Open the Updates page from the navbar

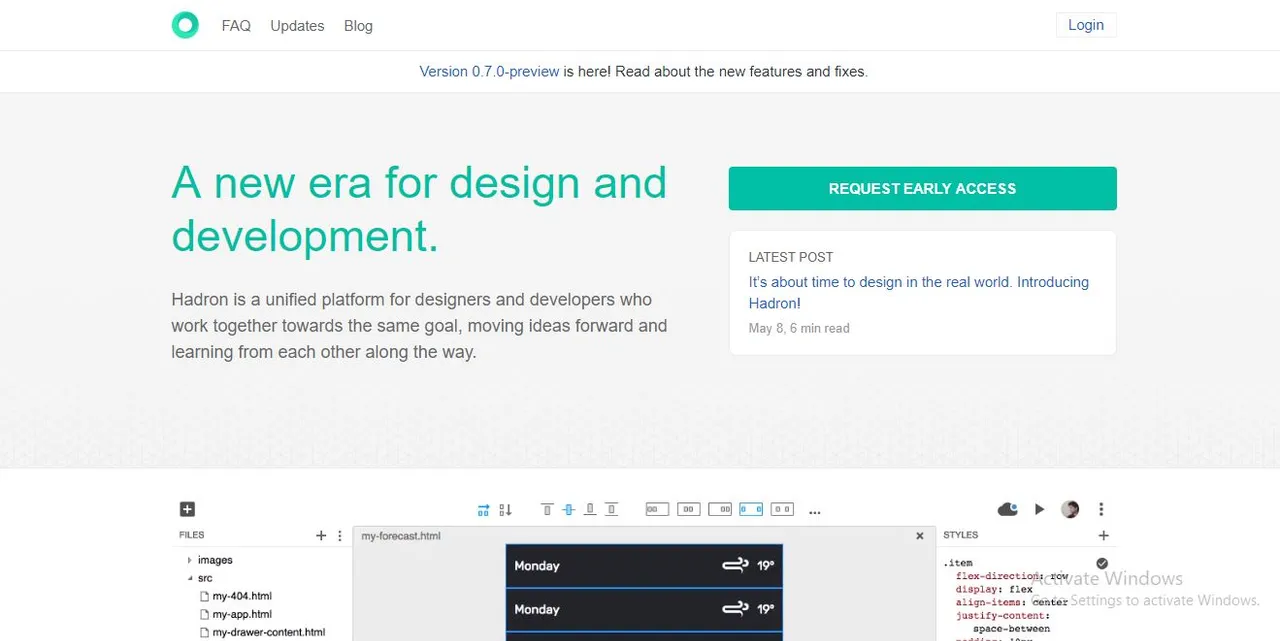(x=297, y=25)
